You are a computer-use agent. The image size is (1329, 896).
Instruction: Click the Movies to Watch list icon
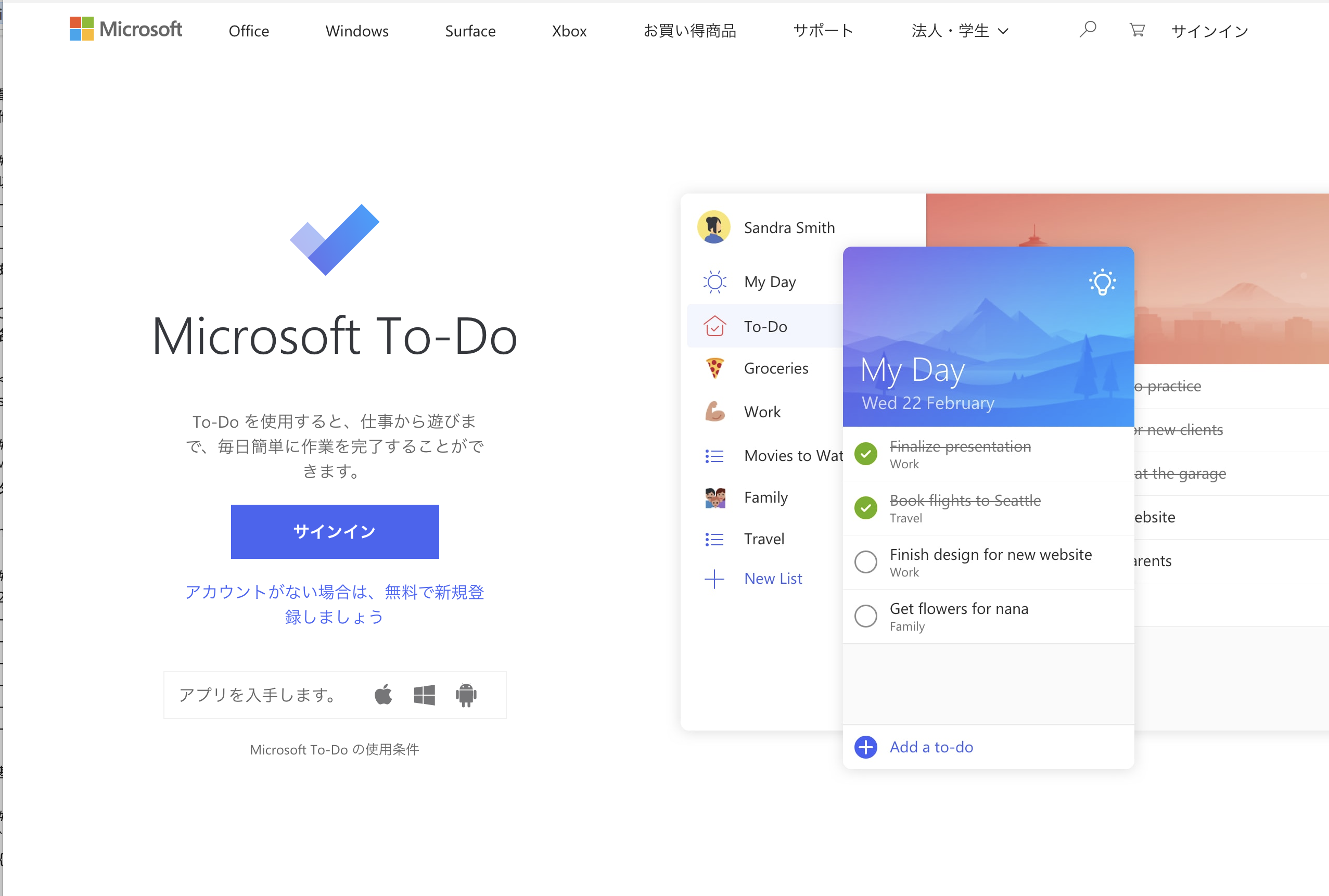[x=714, y=456]
